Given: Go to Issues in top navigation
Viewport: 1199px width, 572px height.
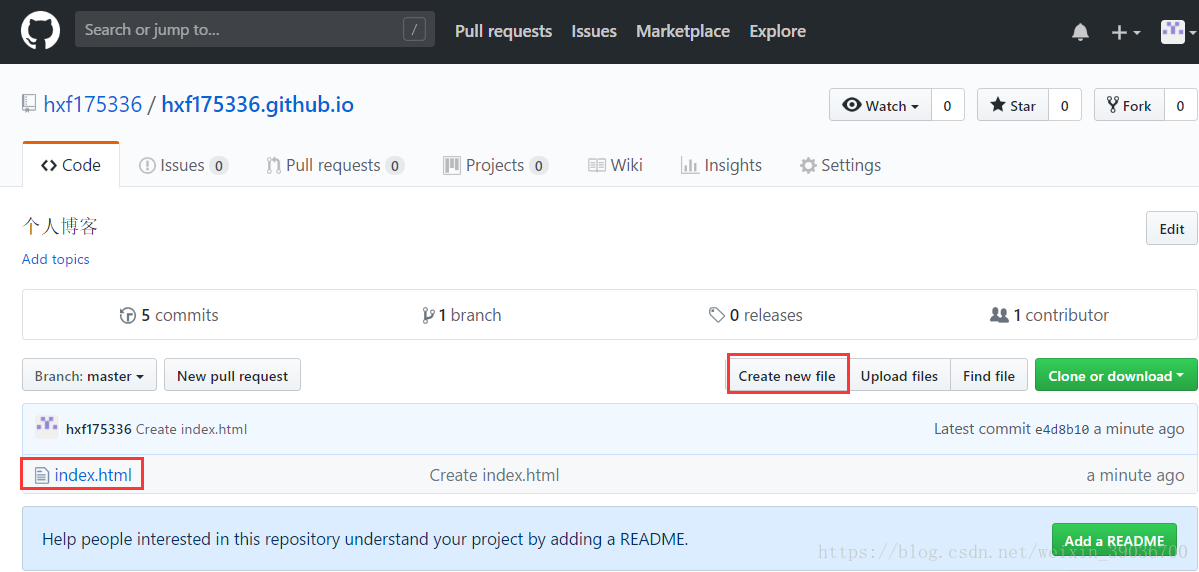Looking at the screenshot, I should point(594,31).
